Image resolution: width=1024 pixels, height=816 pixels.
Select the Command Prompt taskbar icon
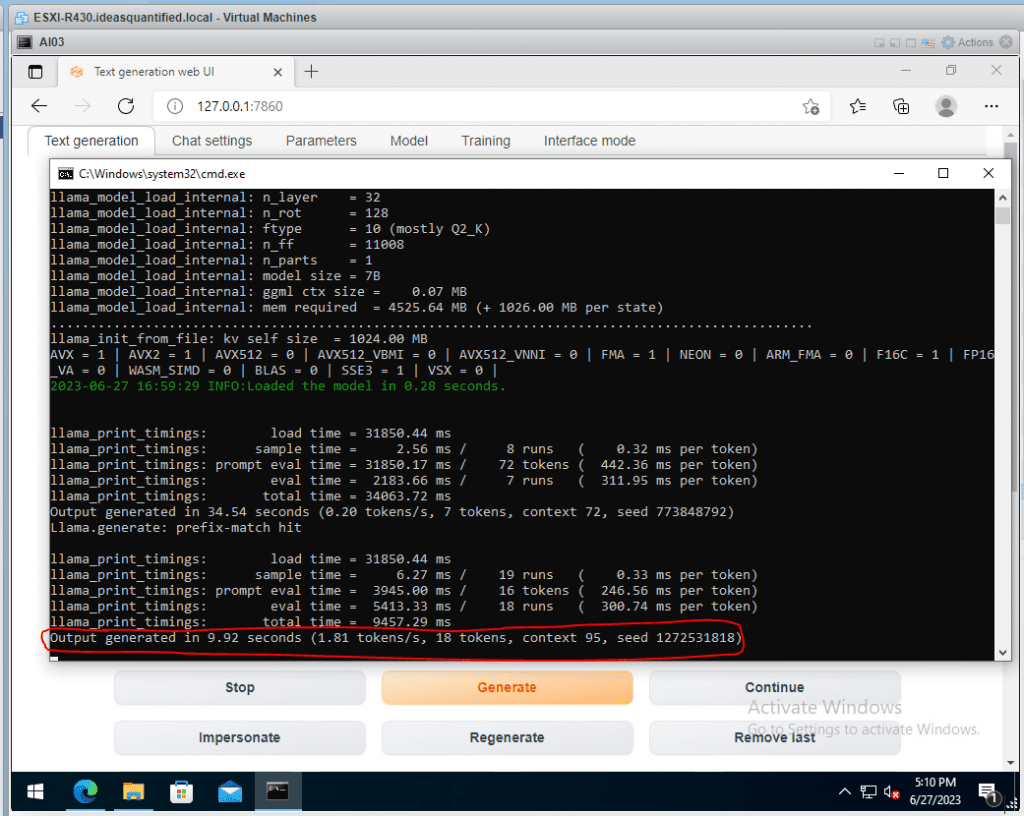(x=278, y=792)
